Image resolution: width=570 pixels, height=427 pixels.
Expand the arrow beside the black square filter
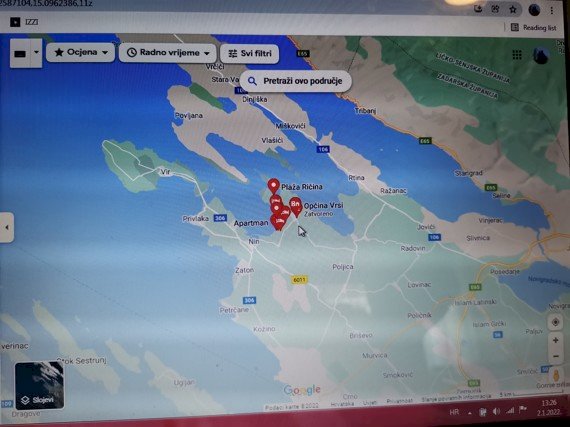point(36,52)
